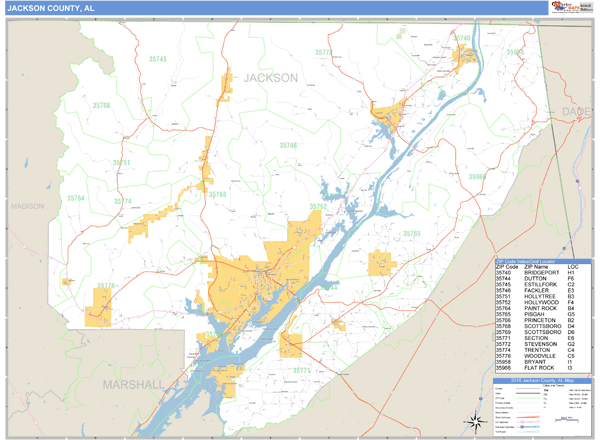Click the MARSHALL county label on the map
The image size is (600, 440).
134,385
